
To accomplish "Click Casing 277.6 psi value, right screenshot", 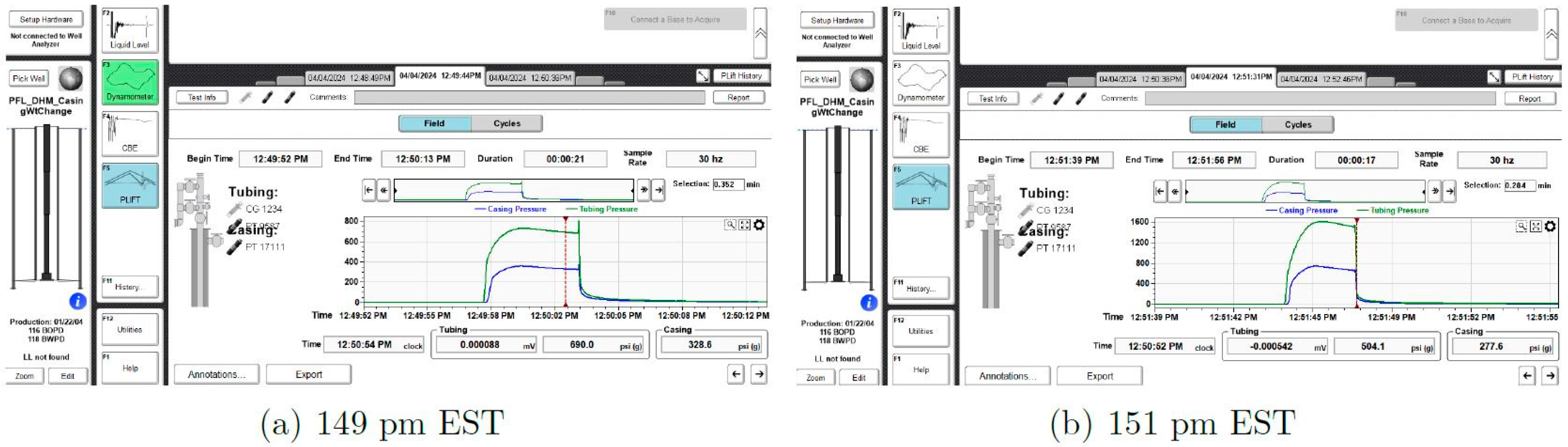I will [1502, 347].
